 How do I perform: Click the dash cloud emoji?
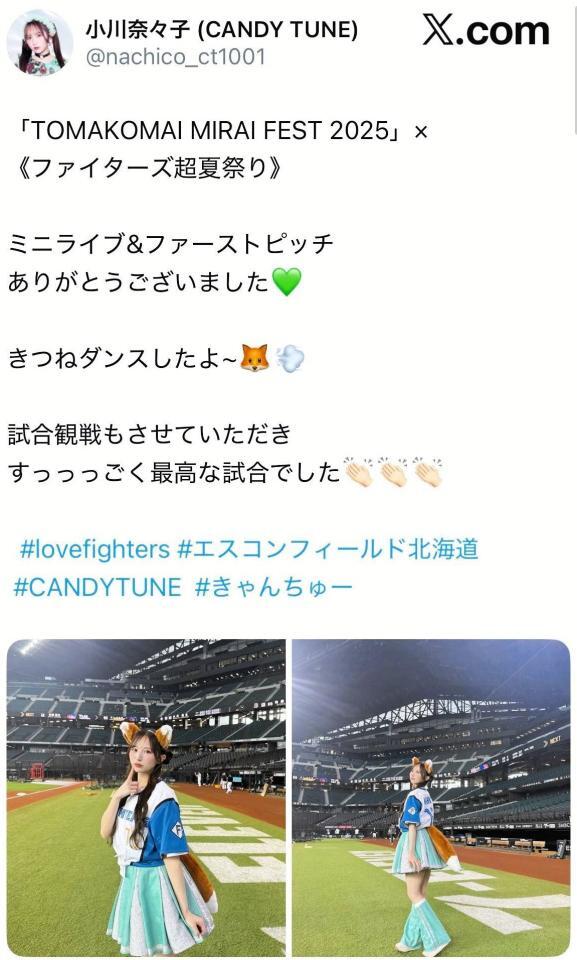[x=290, y=358]
